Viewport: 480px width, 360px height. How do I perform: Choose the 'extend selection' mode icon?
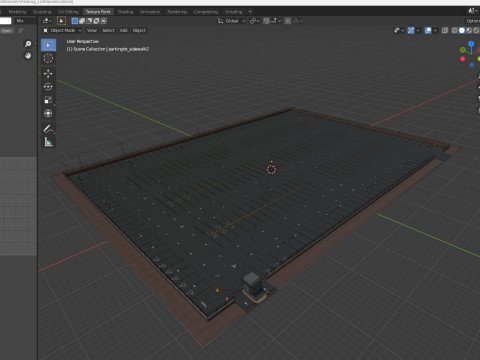82,21
